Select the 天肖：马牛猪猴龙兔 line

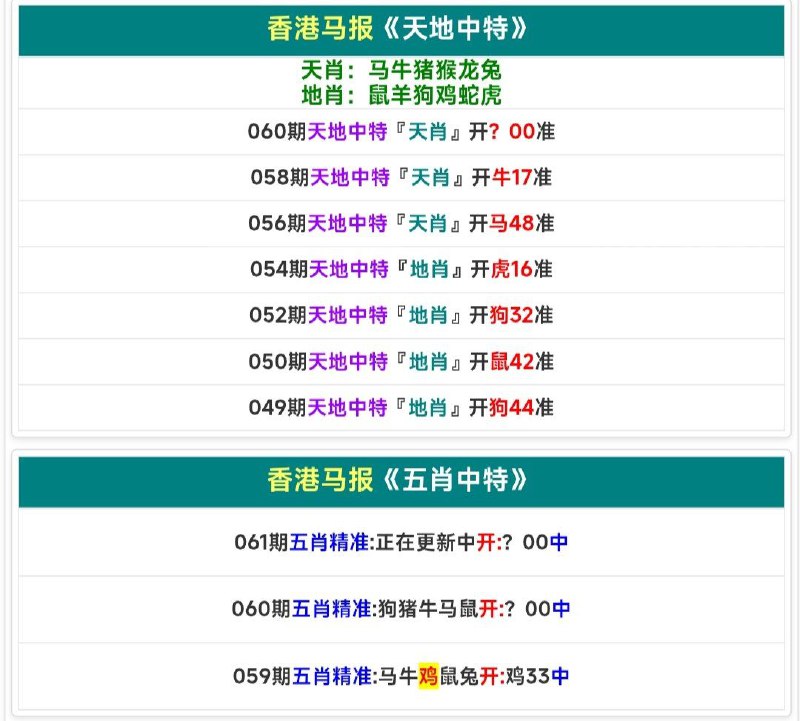point(401,70)
